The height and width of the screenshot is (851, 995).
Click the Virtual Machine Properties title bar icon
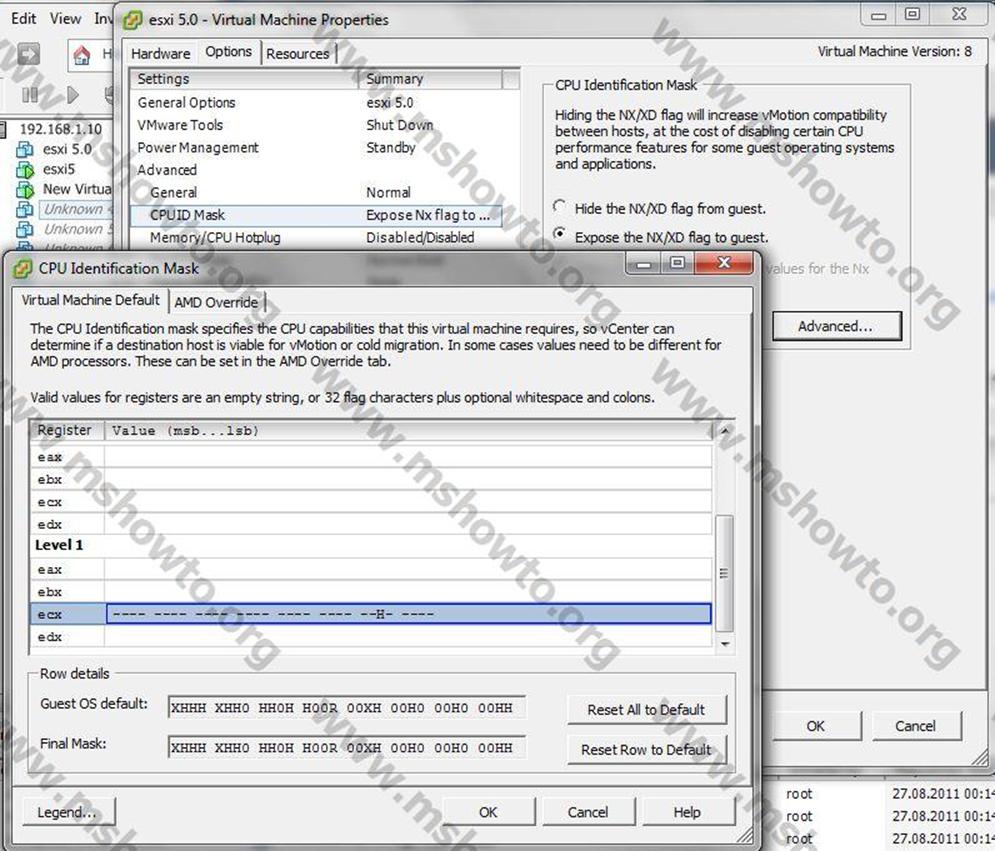tap(133, 20)
